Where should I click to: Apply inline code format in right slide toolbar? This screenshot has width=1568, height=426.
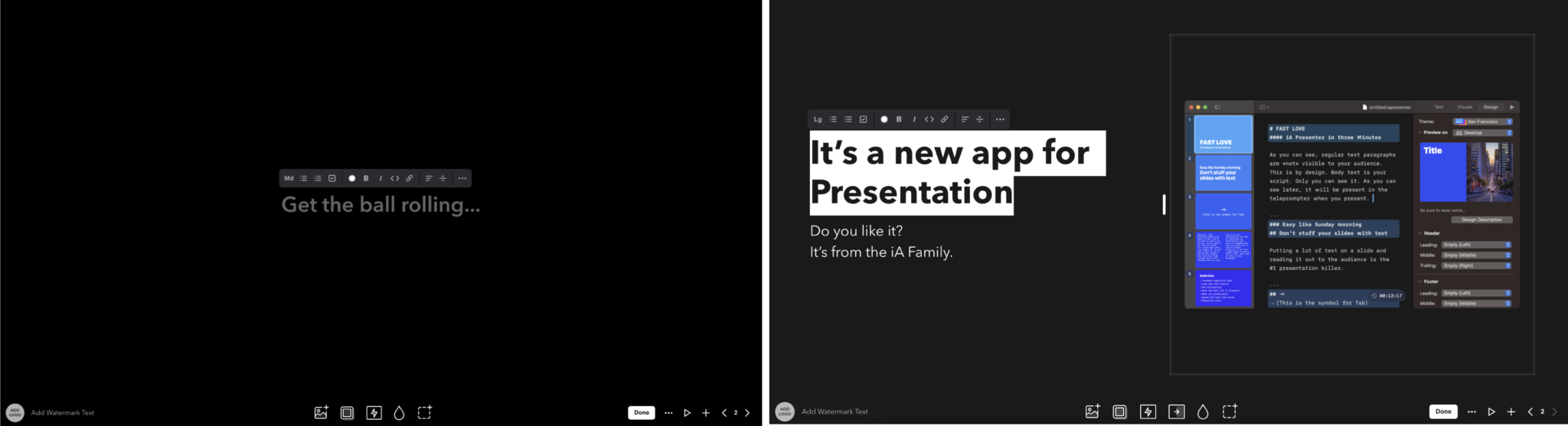929,119
